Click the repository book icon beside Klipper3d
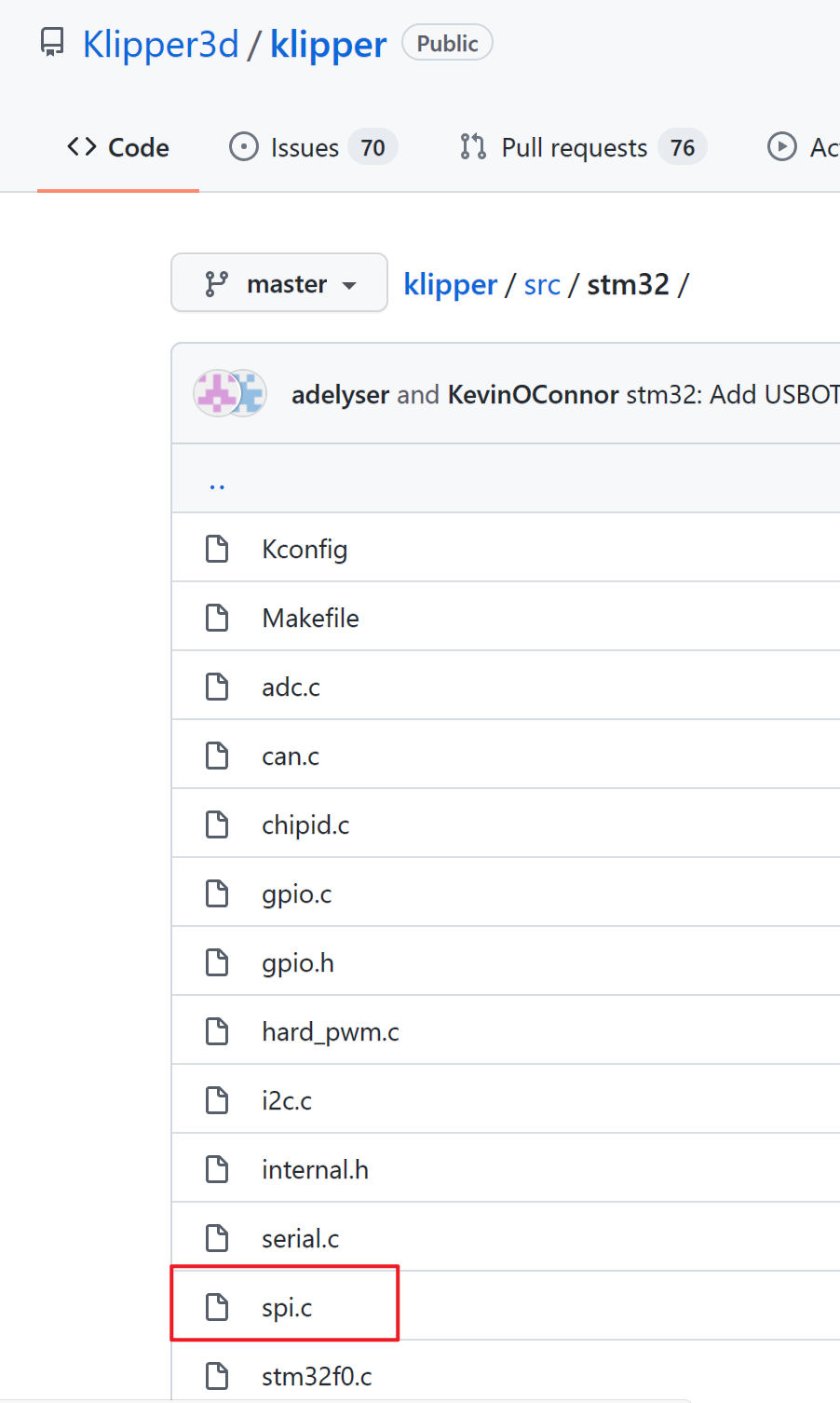This screenshot has width=840, height=1403. pyautogui.click(x=53, y=43)
